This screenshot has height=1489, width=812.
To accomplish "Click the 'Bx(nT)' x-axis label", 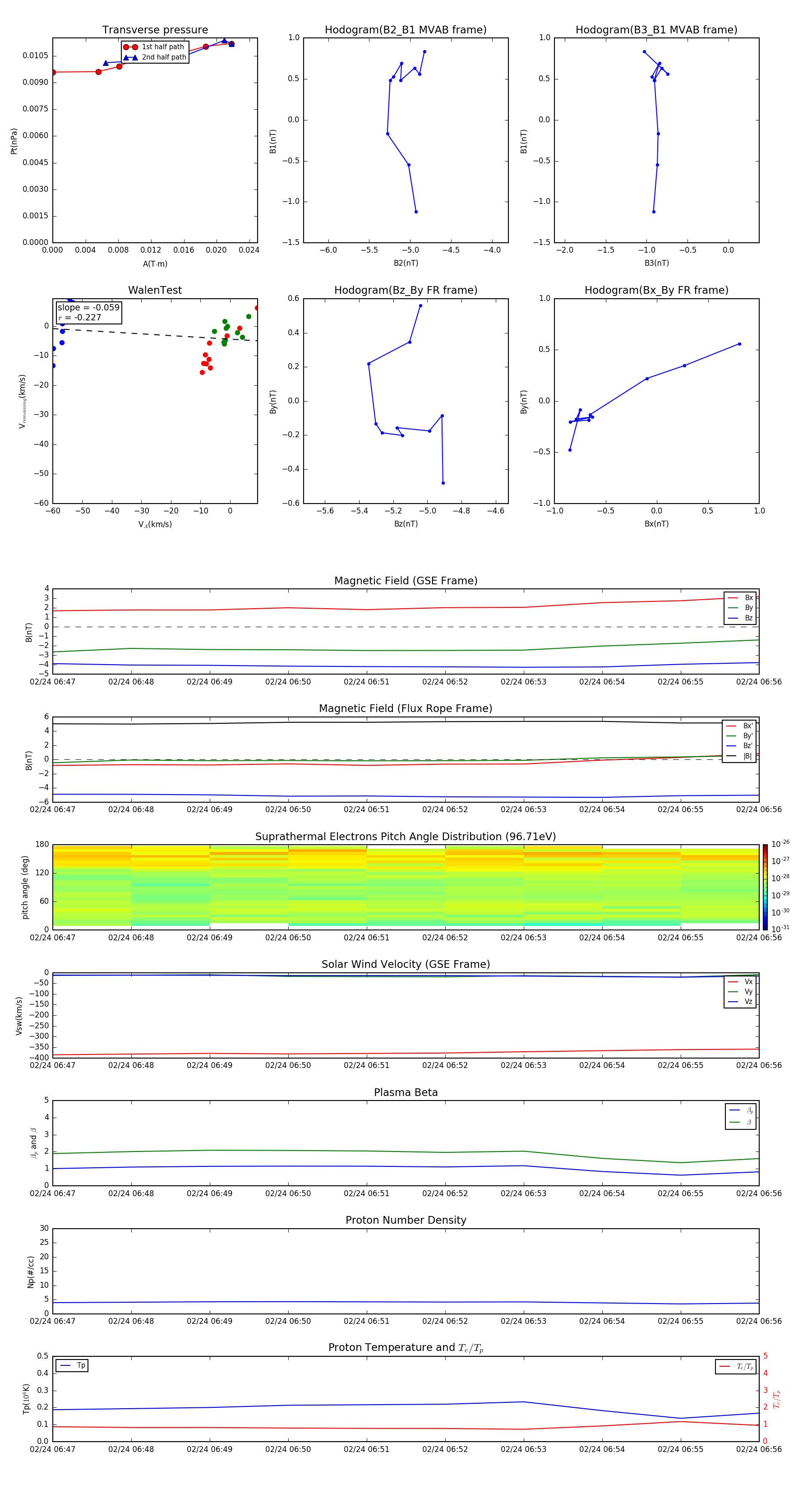I will point(656,524).
